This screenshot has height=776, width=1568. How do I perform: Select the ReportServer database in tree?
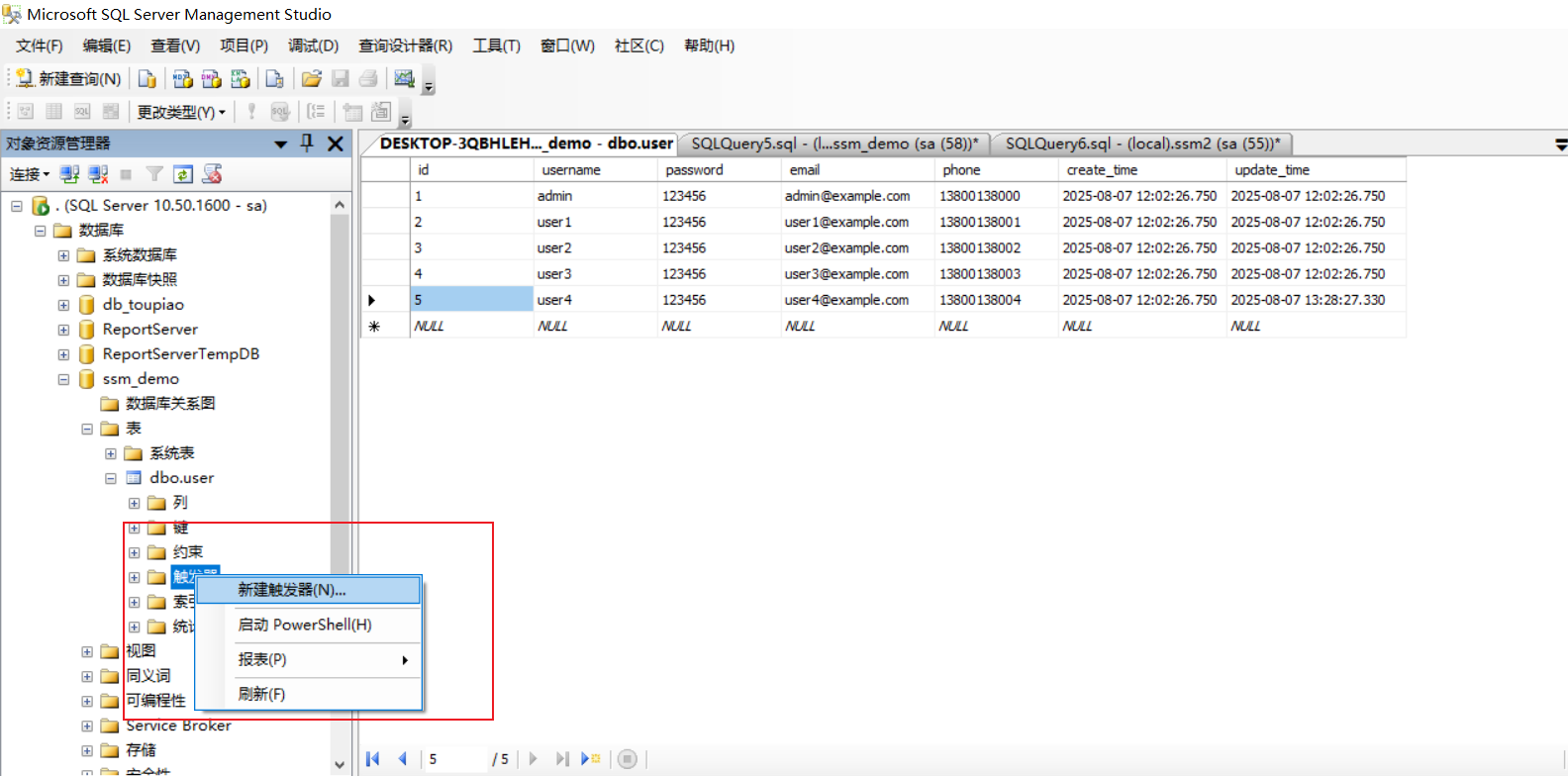[150, 330]
